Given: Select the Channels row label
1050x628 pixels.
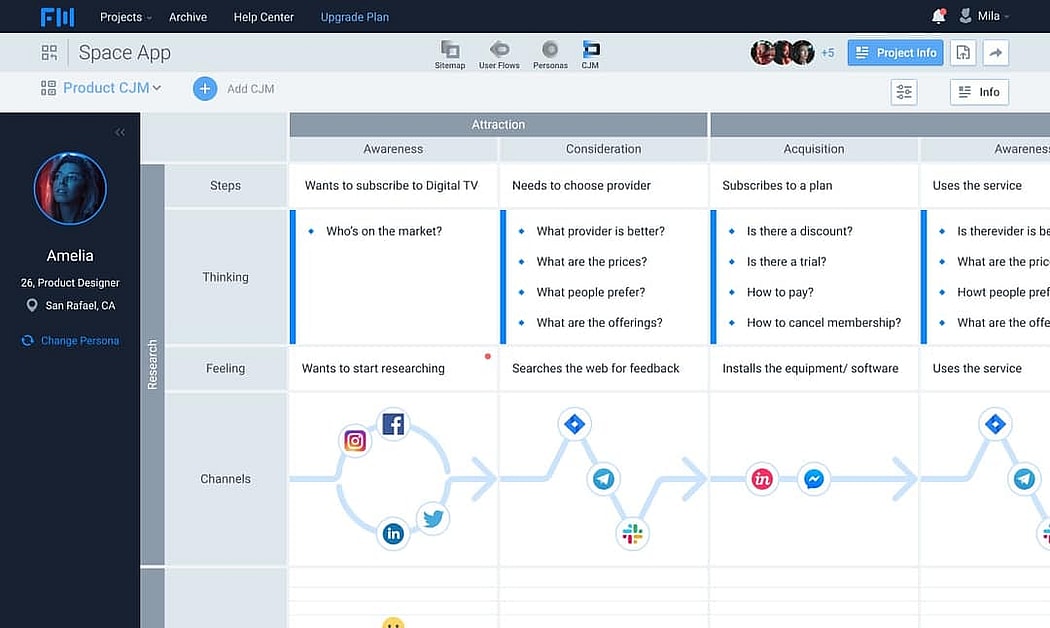Looking at the screenshot, I should pyautogui.click(x=226, y=479).
